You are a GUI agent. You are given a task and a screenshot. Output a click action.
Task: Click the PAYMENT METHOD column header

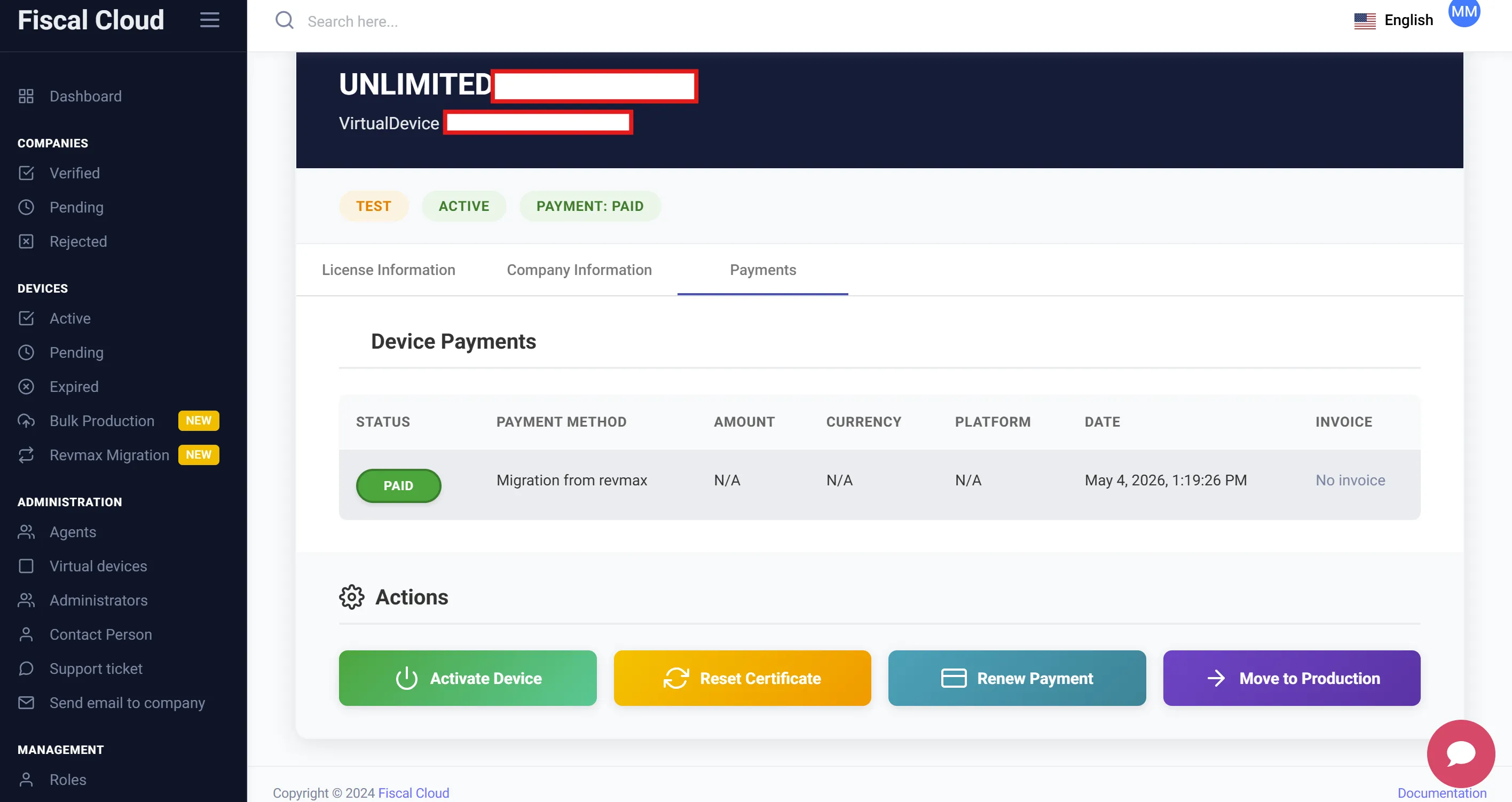tap(561, 421)
